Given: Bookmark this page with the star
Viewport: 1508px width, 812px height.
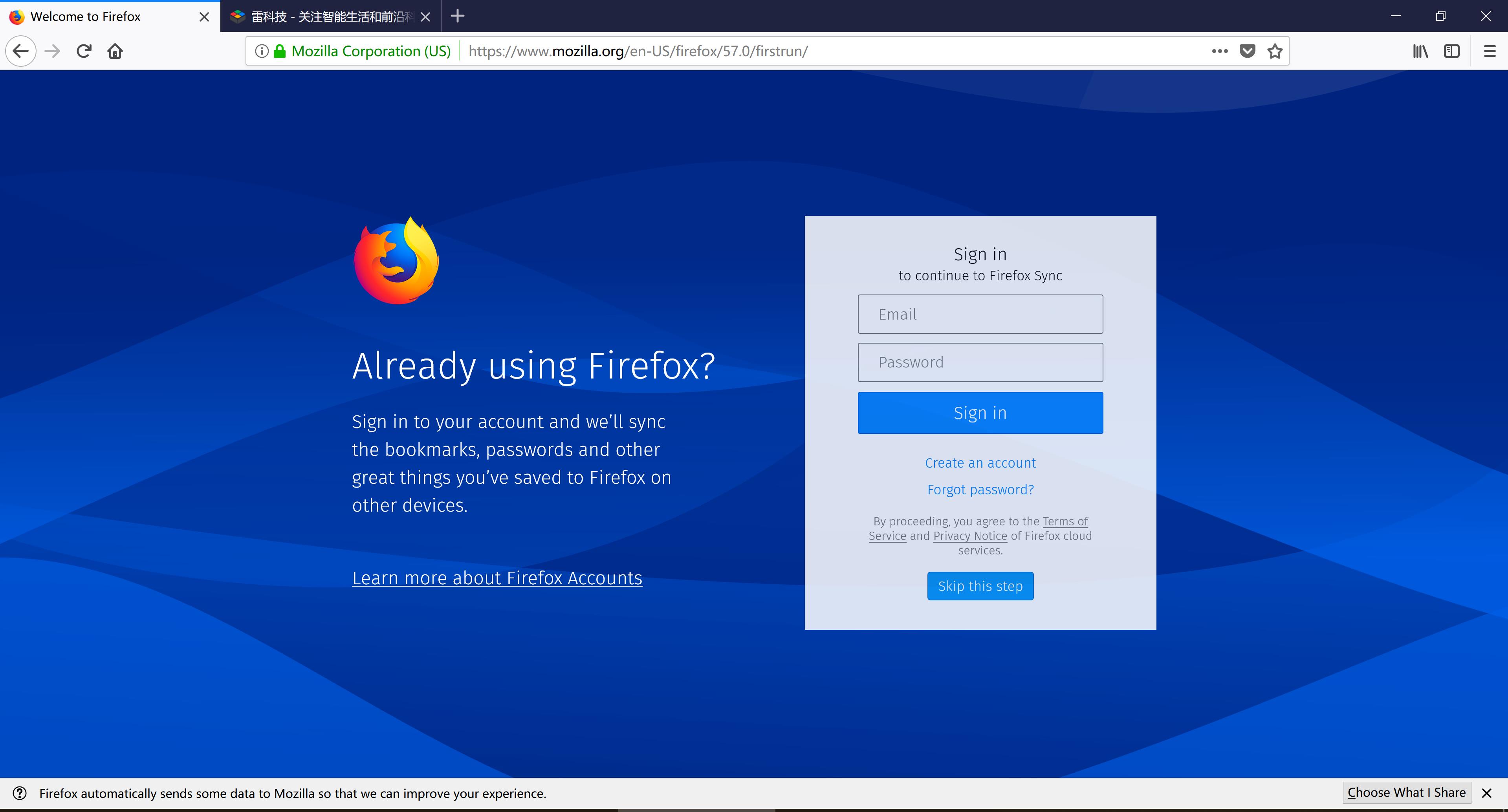Looking at the screenshot, I should [x=1275, y=51].
